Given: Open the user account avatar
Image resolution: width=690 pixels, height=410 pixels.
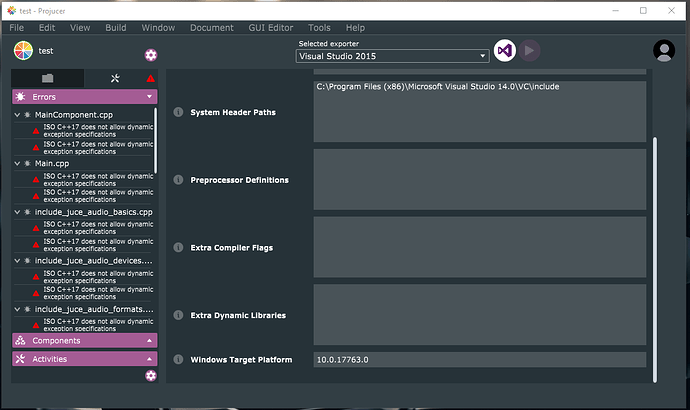Looking at the screenshot, I should 664,51.
